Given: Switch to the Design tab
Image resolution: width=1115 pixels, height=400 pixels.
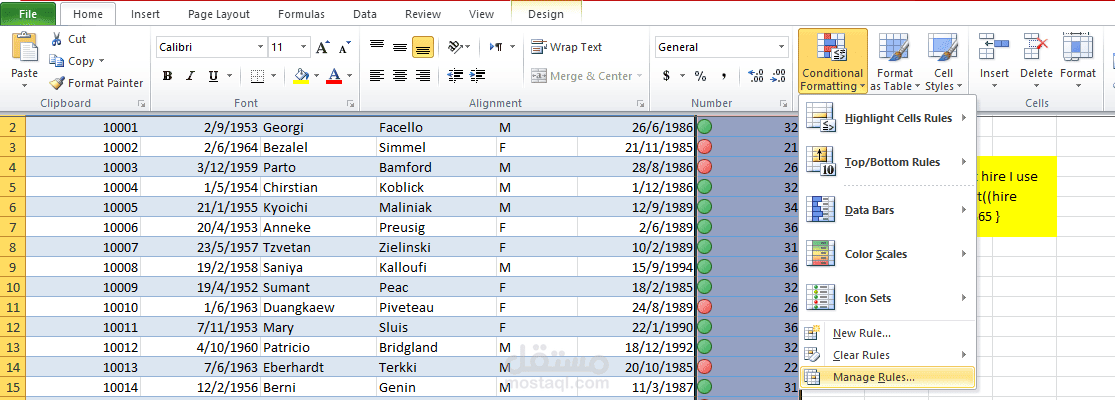Looking at the screenshot, I should coord(546,13).
